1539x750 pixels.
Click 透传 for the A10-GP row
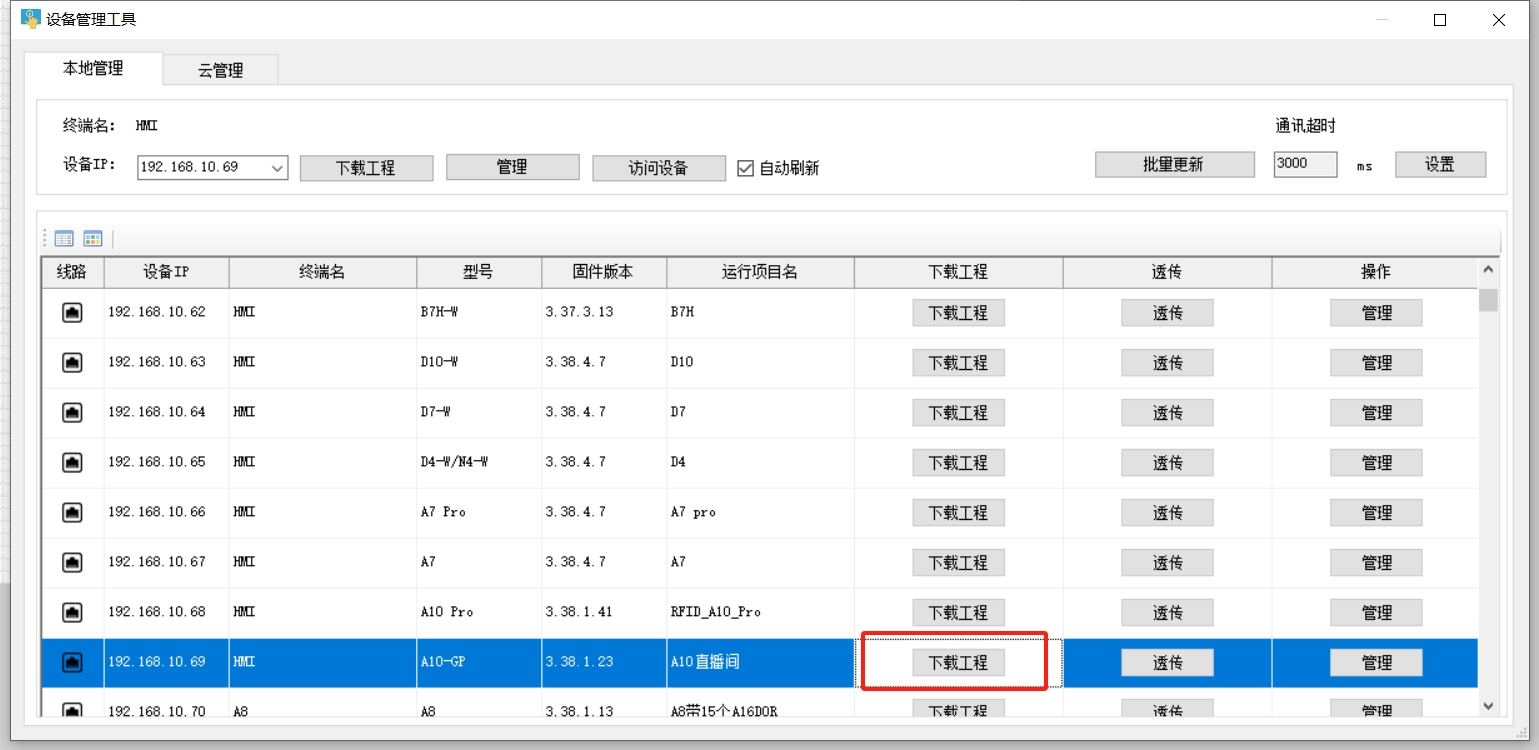point(1167,663)
